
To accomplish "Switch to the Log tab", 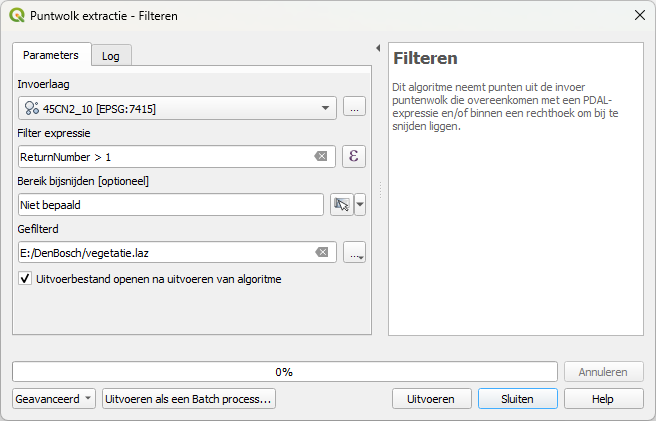I will pos(110,56).
